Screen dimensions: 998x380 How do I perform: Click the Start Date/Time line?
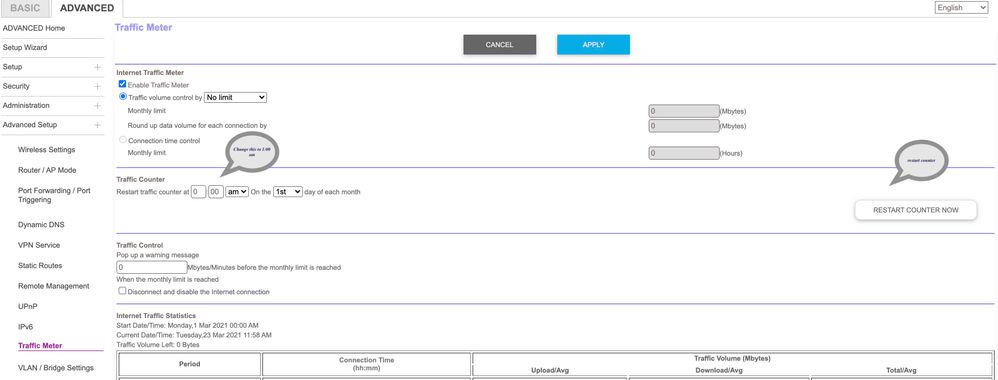[187, 325]
